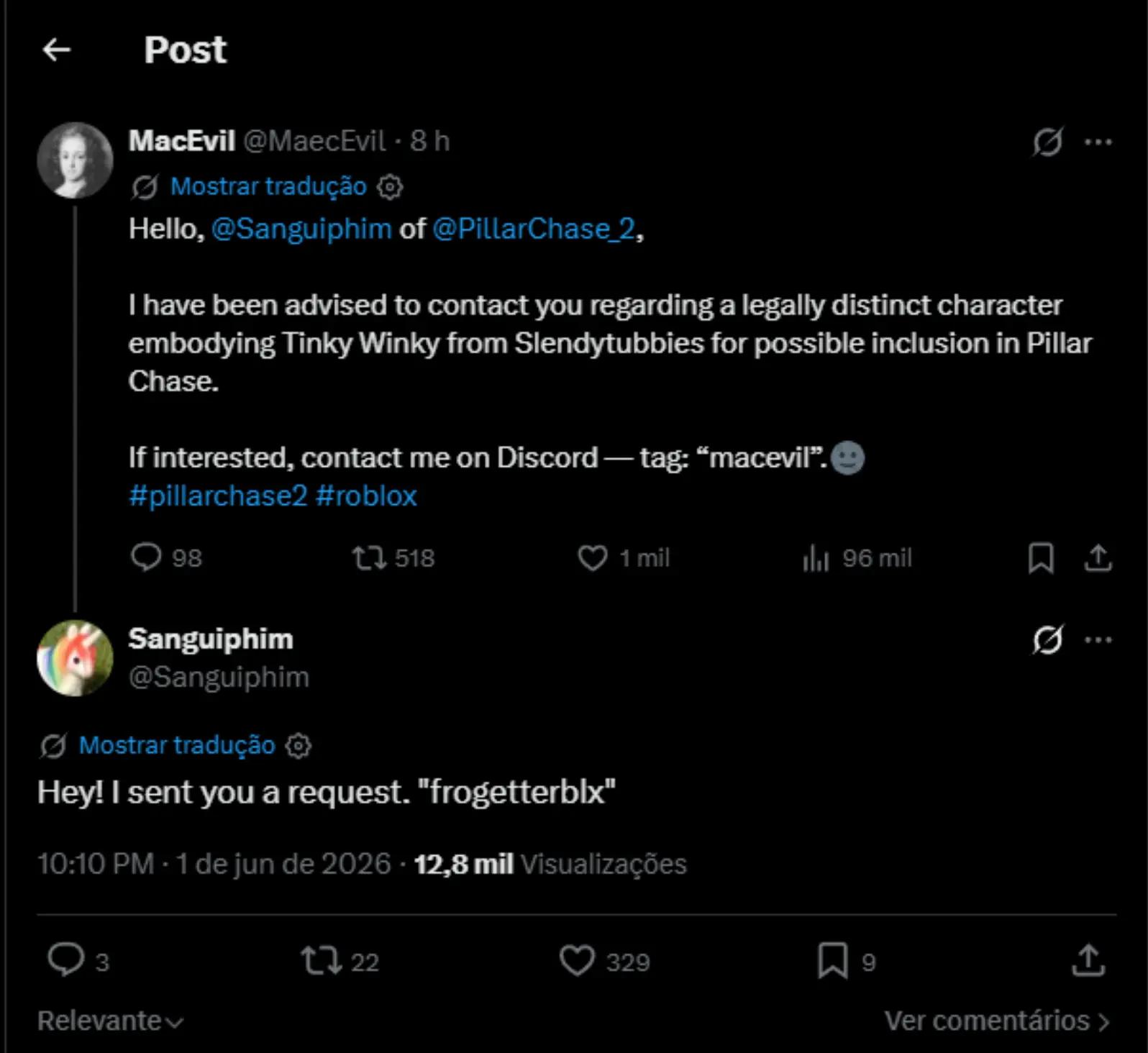Bookmark MacEvil's post
Image resolution: width=1148 pixels, height=1053 pixels.
[1041, 558]
